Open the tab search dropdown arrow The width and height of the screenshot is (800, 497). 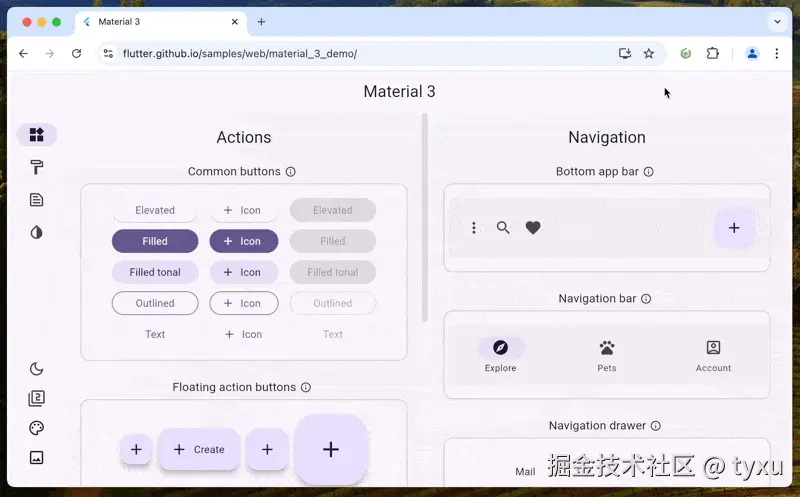(777, 22)
